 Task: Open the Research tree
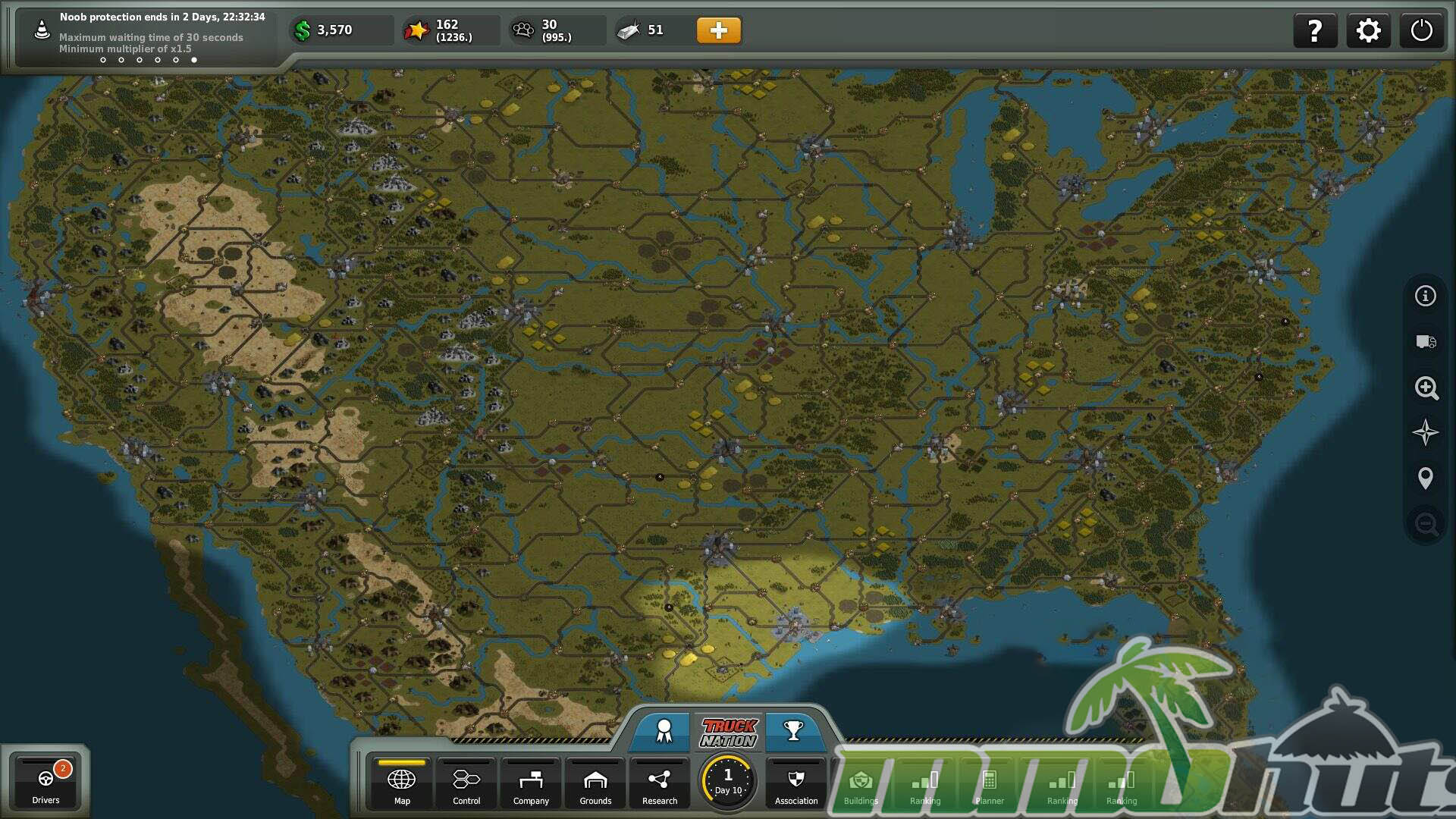click(x=660, y=785)
